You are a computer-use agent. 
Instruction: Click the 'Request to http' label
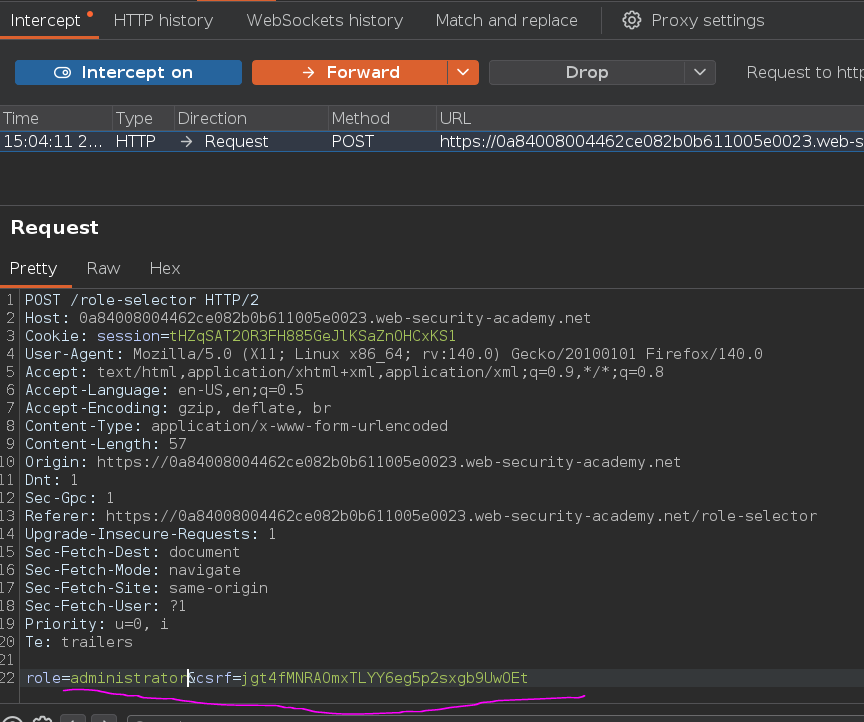(x=804, y=72)
